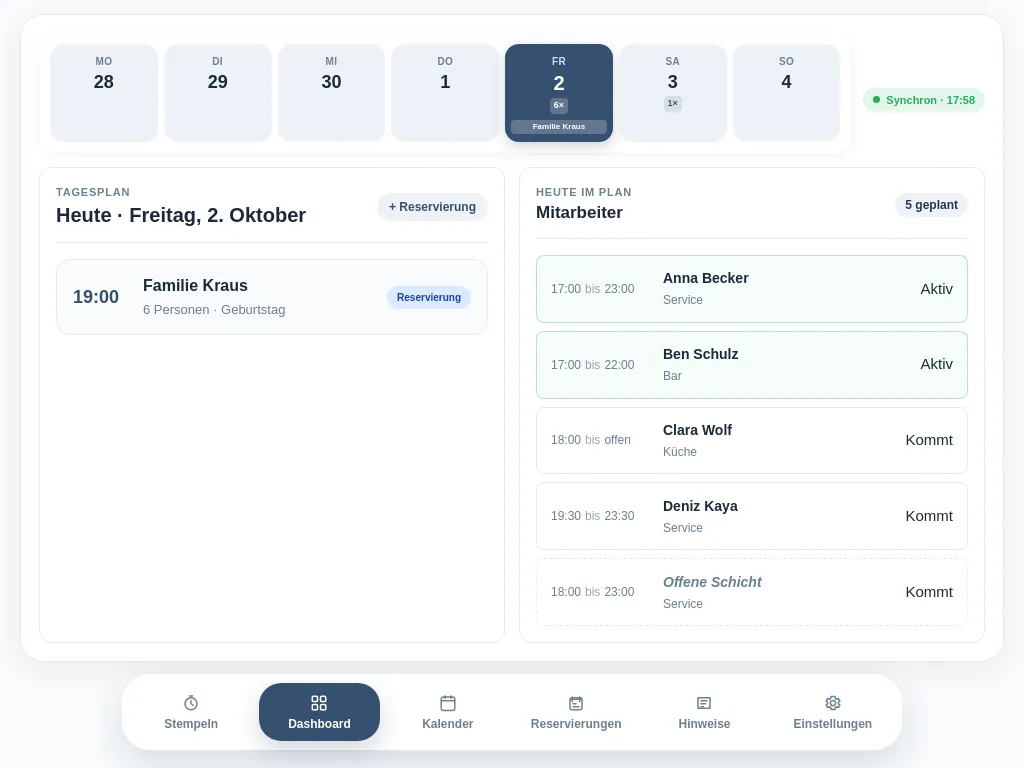Select the Offene Schicht row
Viewport: 1024px width, 768px height.
coord(752,592)
